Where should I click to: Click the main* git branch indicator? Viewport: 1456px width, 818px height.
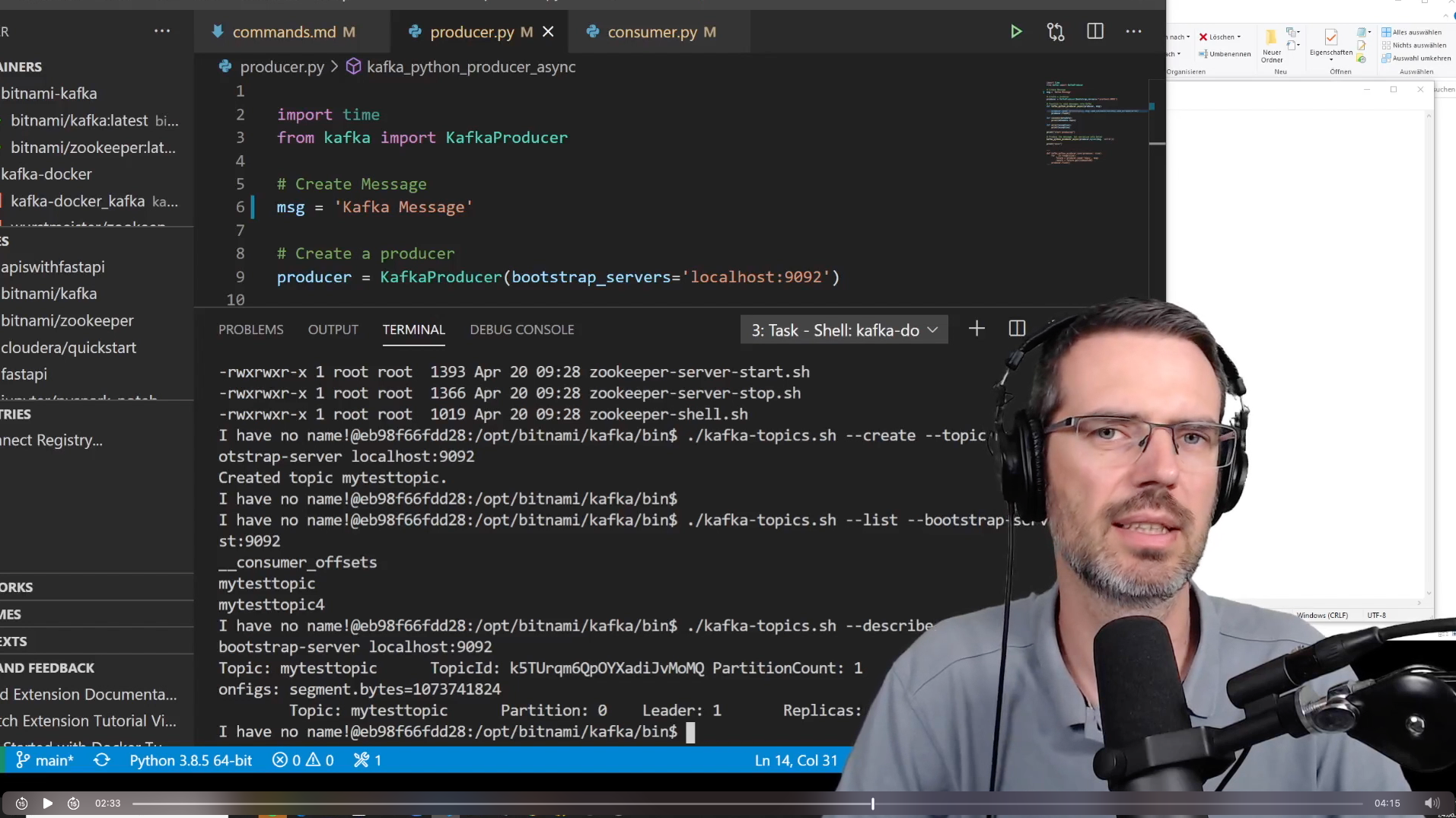pyautogui.click(x=46, y=760)
